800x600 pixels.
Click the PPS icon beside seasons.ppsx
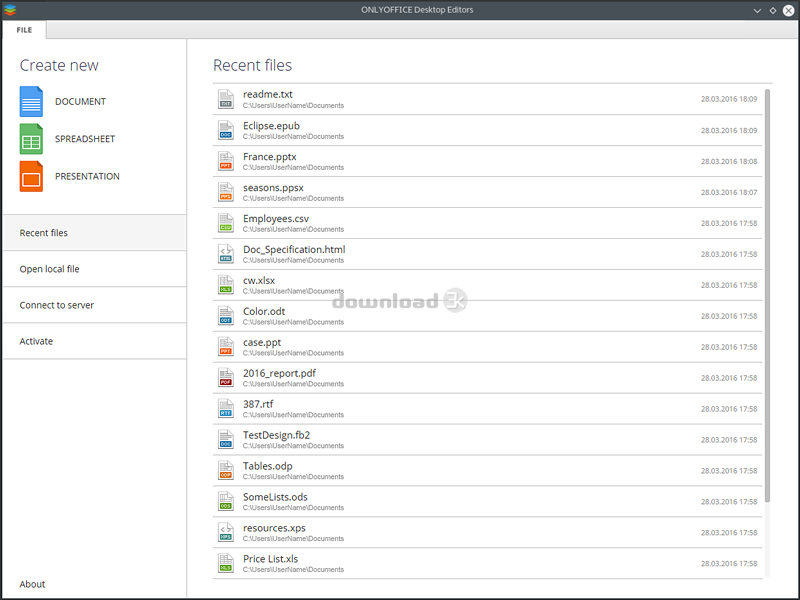(226, 192)
